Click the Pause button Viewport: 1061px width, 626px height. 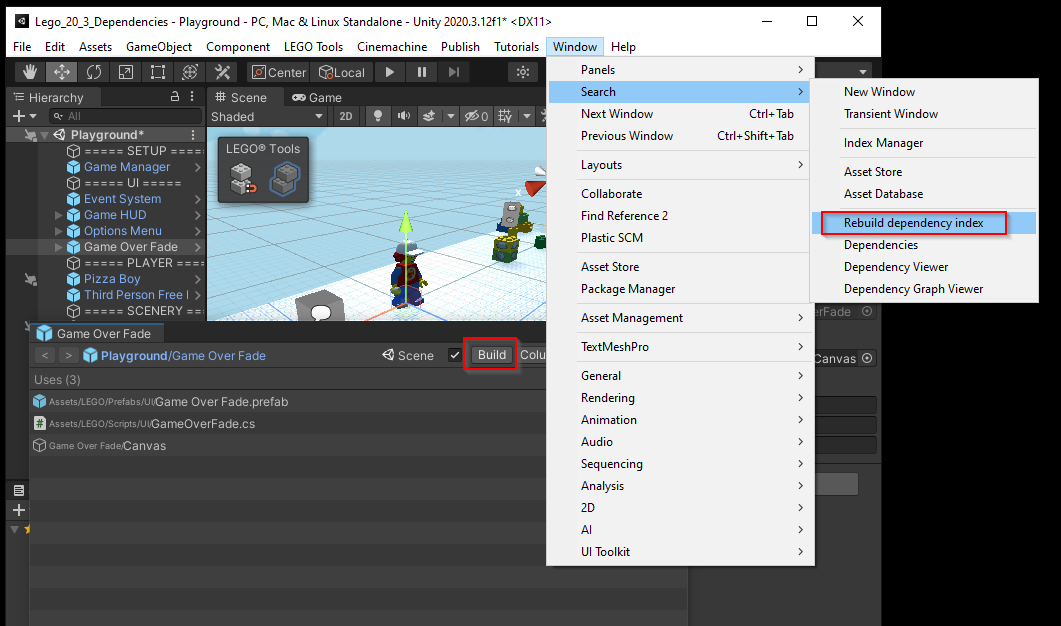pos(422,72)
